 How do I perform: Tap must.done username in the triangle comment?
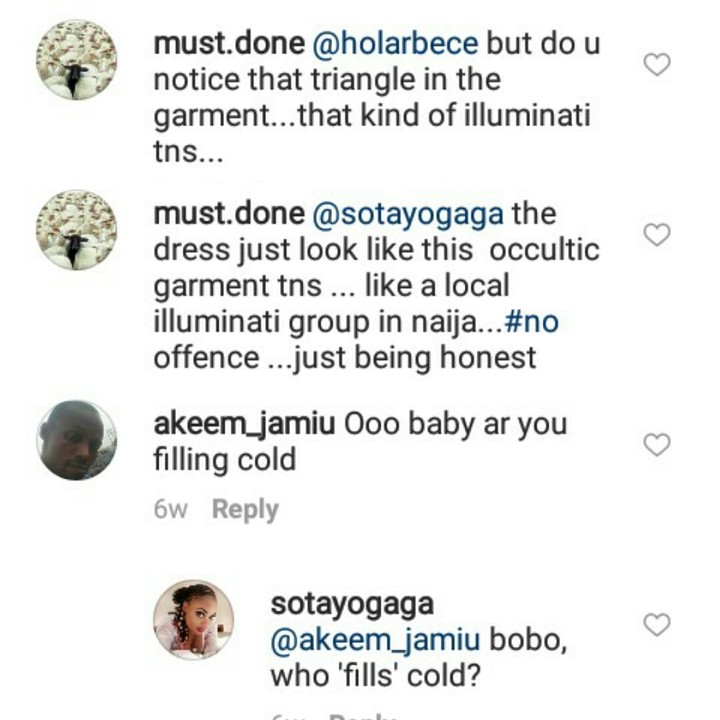(229, 44)
